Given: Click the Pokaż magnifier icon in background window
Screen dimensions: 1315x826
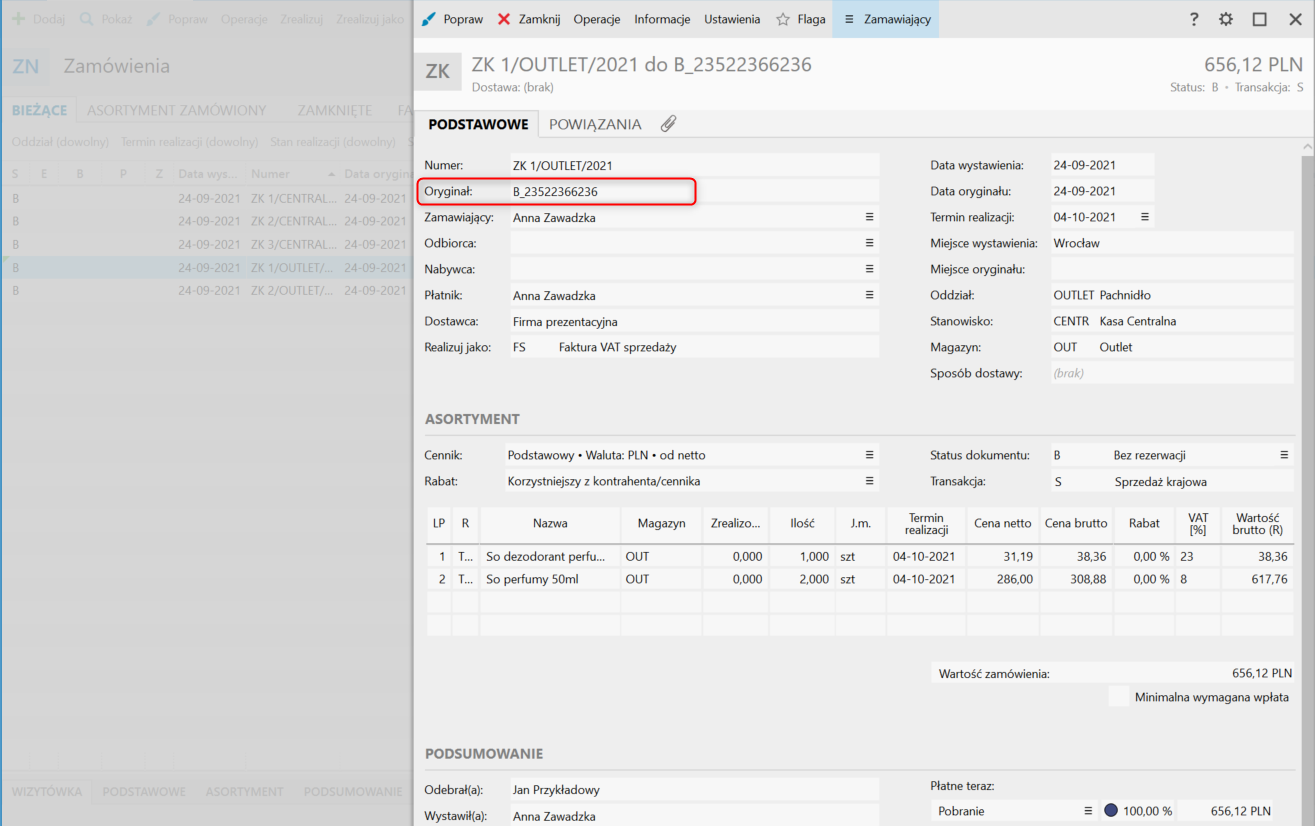Looking at the screenshot, I should pyautogui.click(x=87, y=19).
